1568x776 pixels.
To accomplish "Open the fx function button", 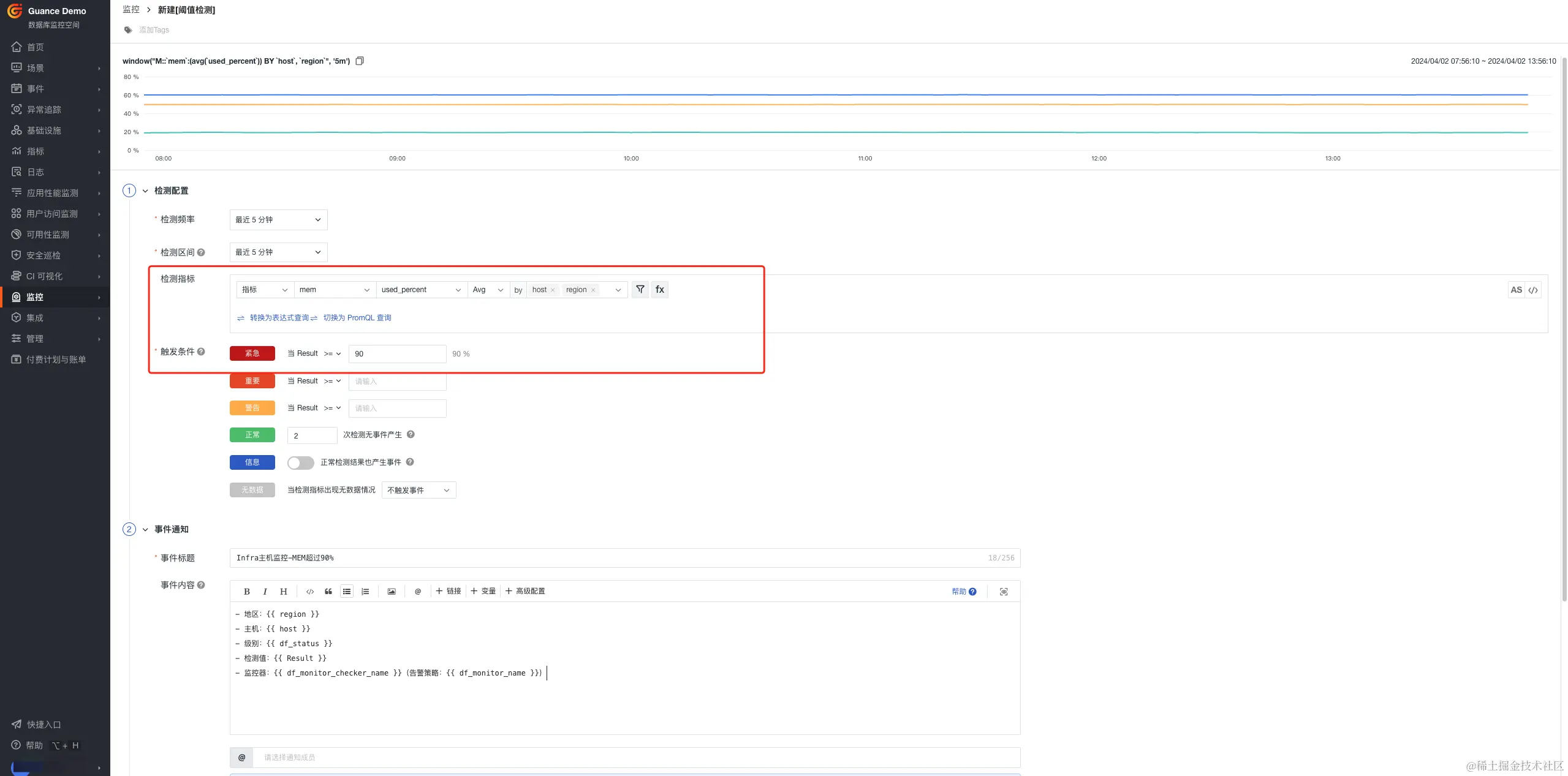I will (659, 290).
